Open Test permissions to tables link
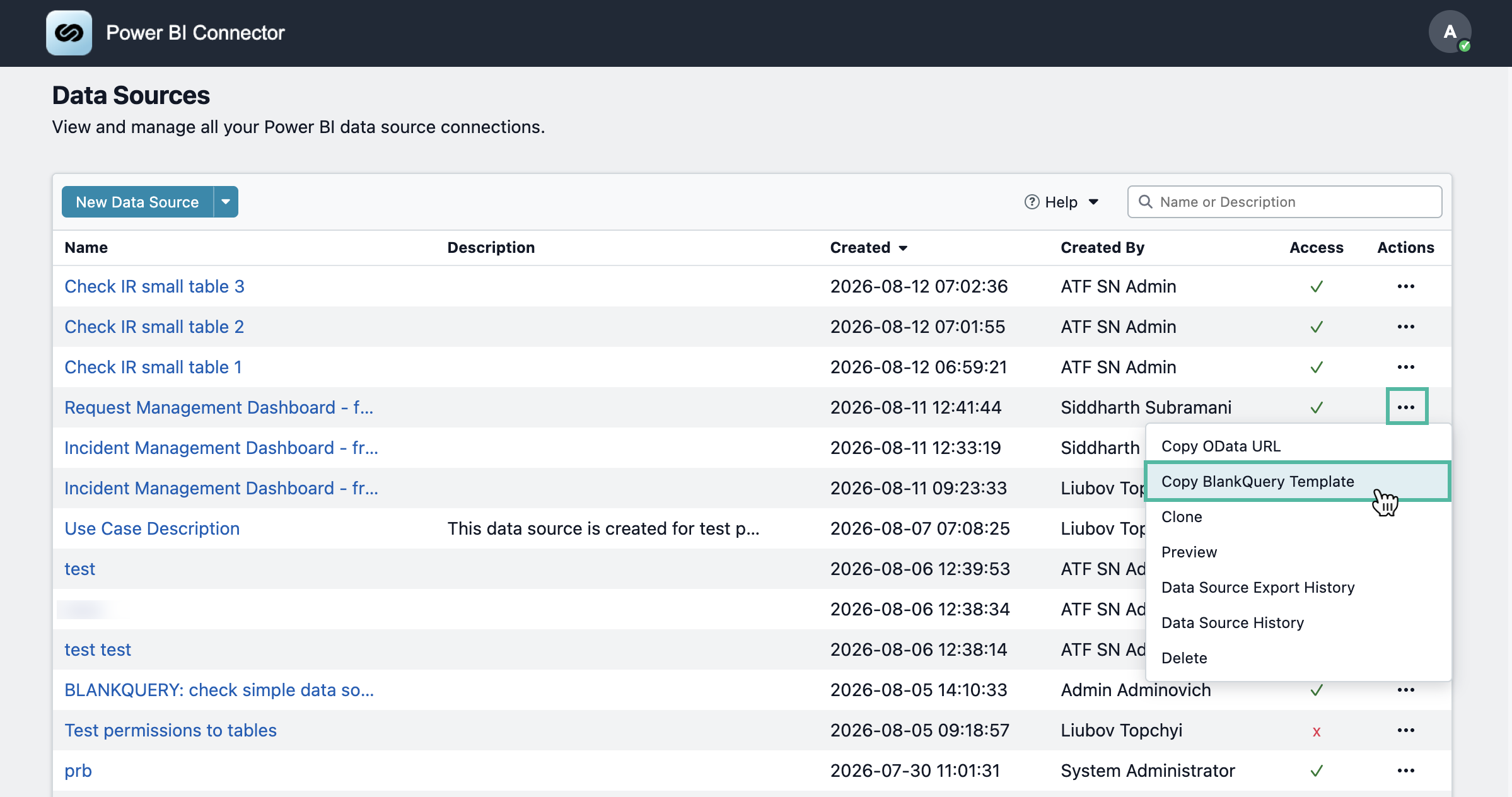 pos(170,730)
